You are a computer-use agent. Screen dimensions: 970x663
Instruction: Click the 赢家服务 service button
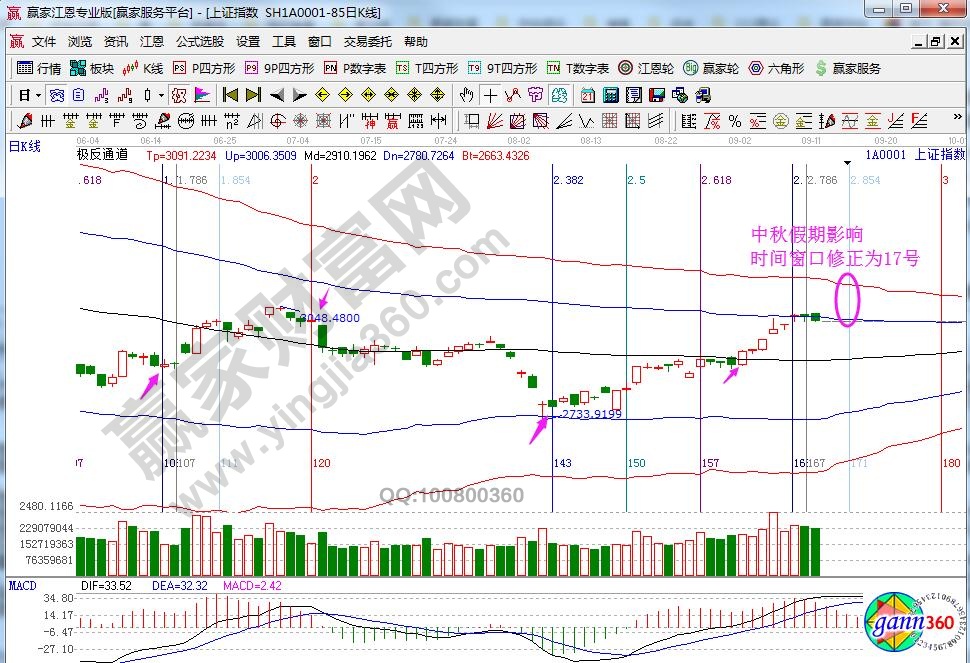(850, 68)
